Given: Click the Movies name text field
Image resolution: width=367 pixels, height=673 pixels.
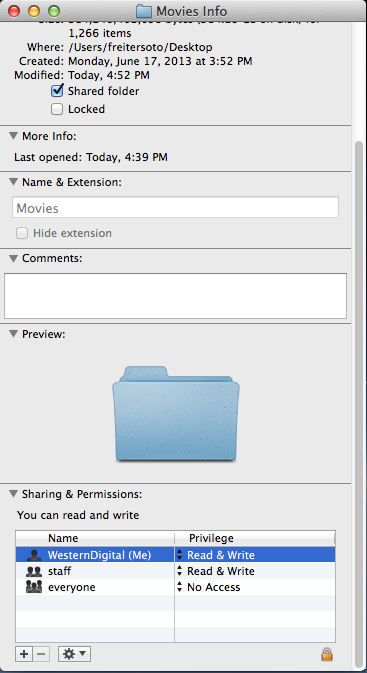Looking at the screenshot, I should coord(175,208).
